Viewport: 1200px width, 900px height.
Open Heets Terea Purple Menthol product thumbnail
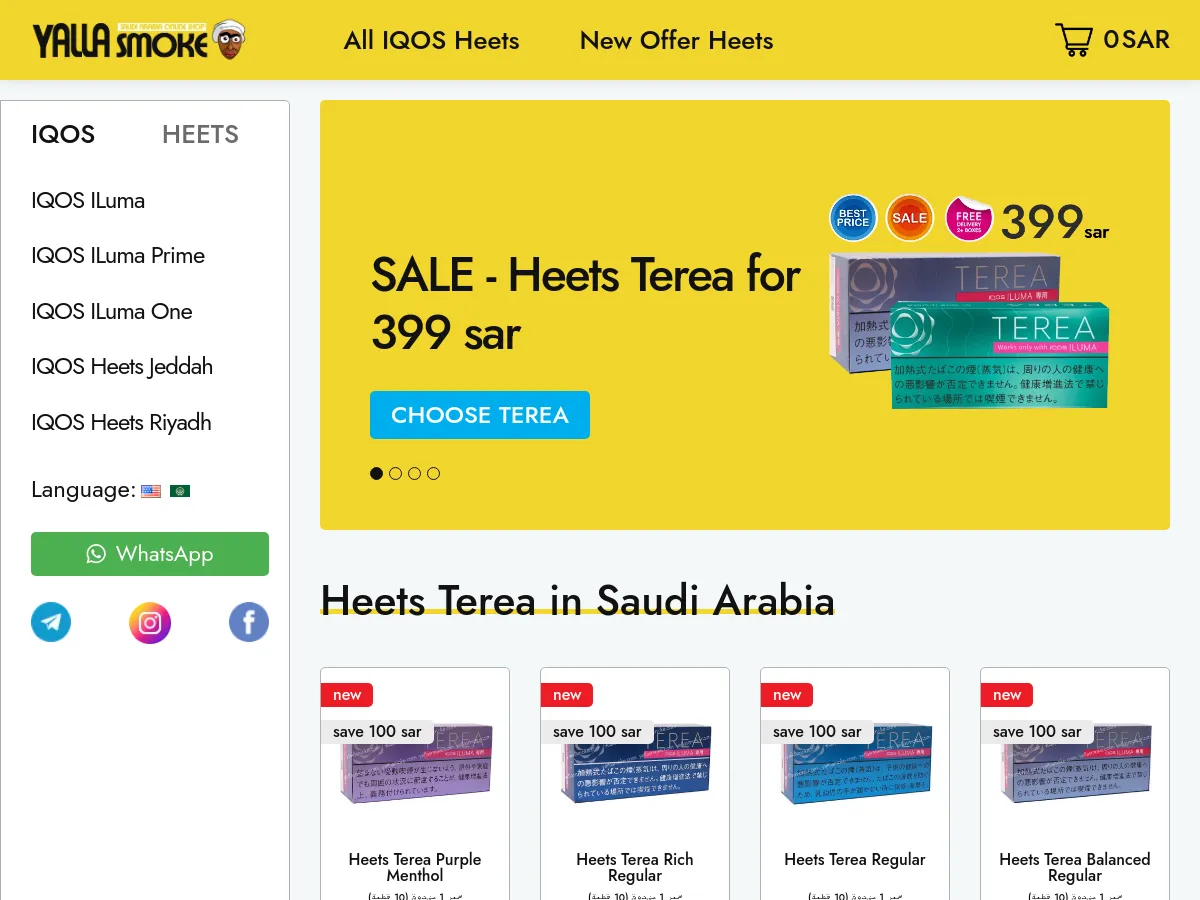point(415,765)
